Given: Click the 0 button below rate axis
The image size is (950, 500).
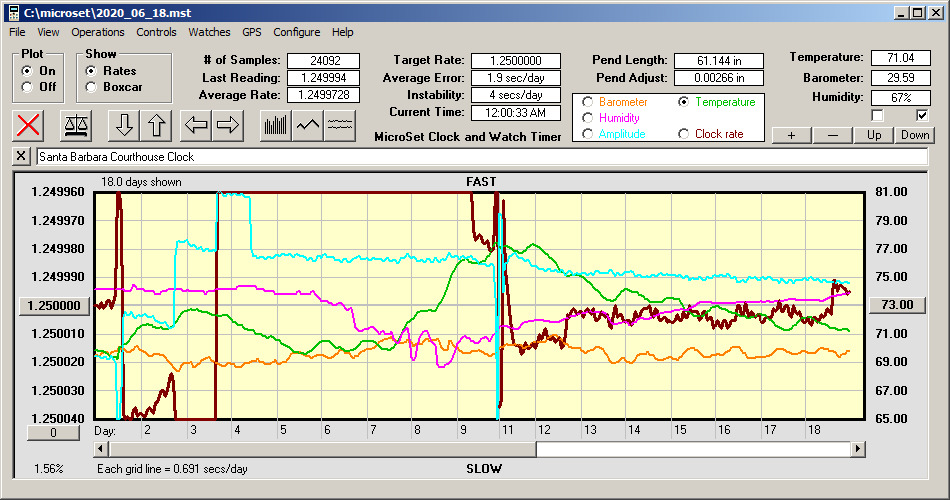Looking at the screenshot, I should click(53, 433).
